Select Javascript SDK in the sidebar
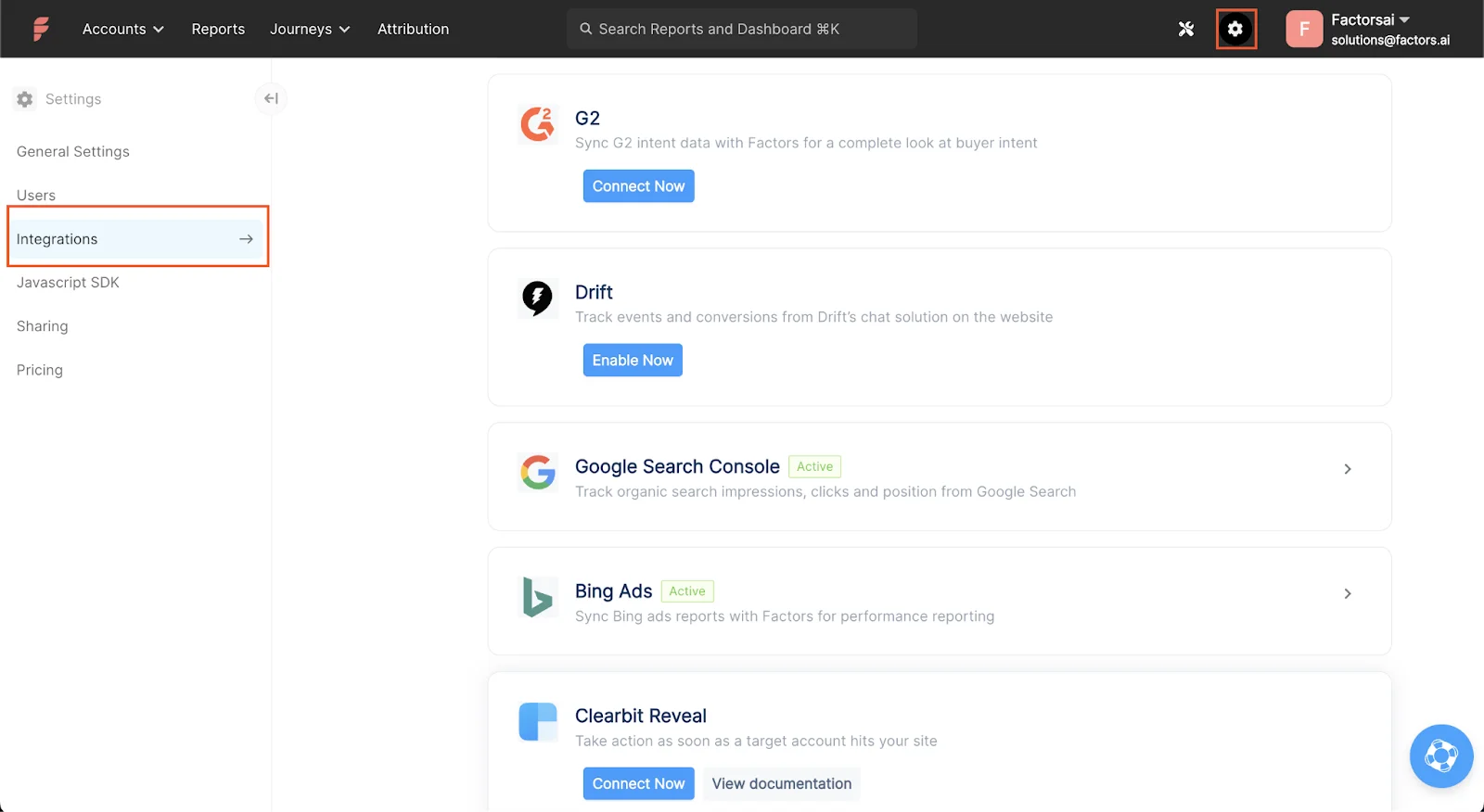This screenshot has height=812, width=1484. coord(68,283)
